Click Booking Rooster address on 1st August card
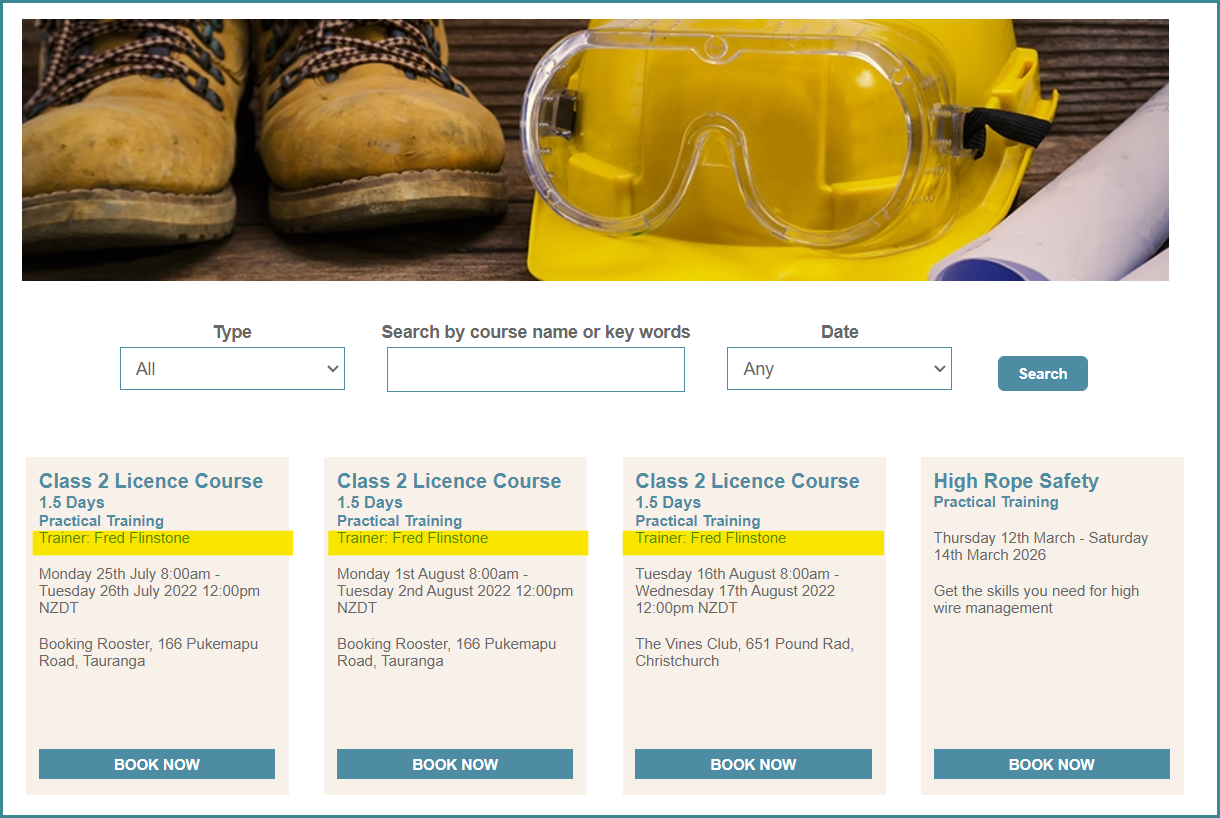 [446, 652]
